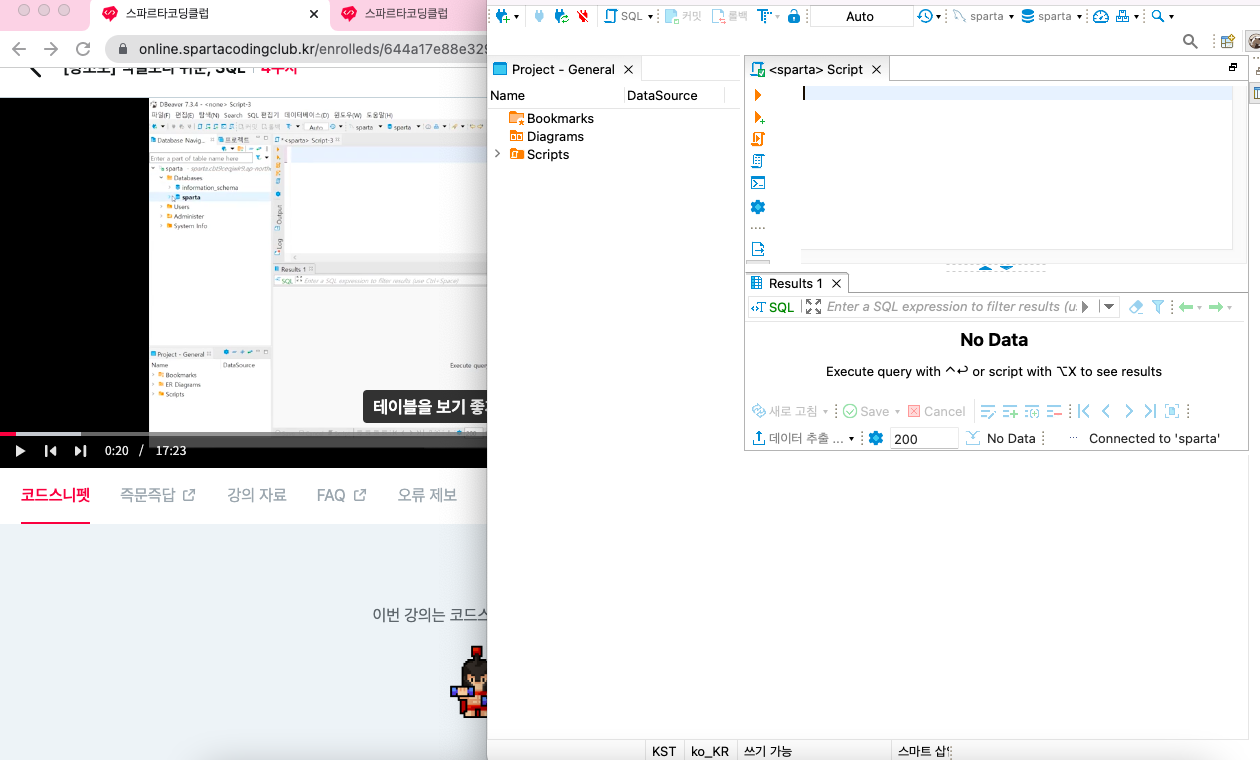Click the fetch size 200 field
The height and width of the screenshot is (760, 1260).
click(924, 438)
